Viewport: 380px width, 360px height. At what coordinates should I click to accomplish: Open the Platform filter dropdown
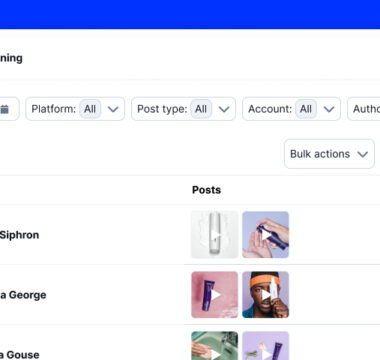coord(75,109)
